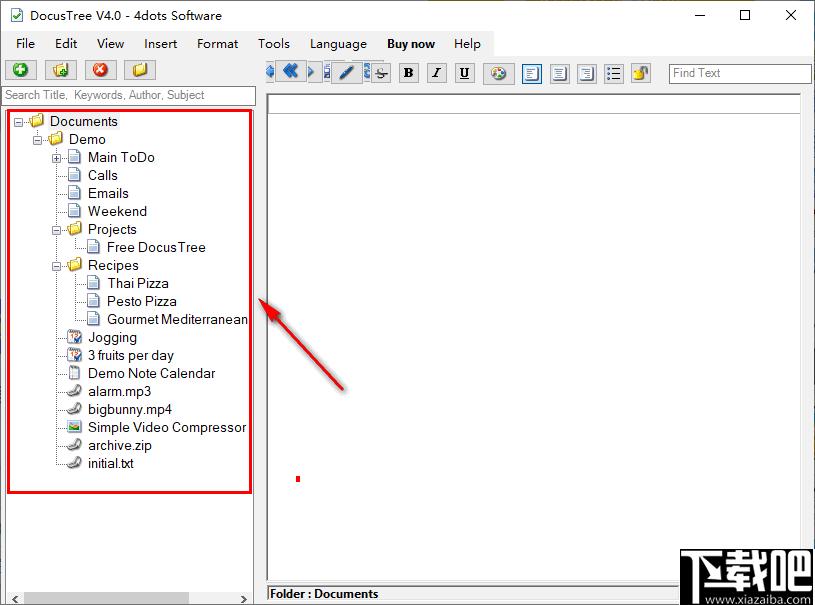Viewport: 815px width, 605px height.
Task: Select the Gourmet Mediterranean document
Action: tap(177, 319)
